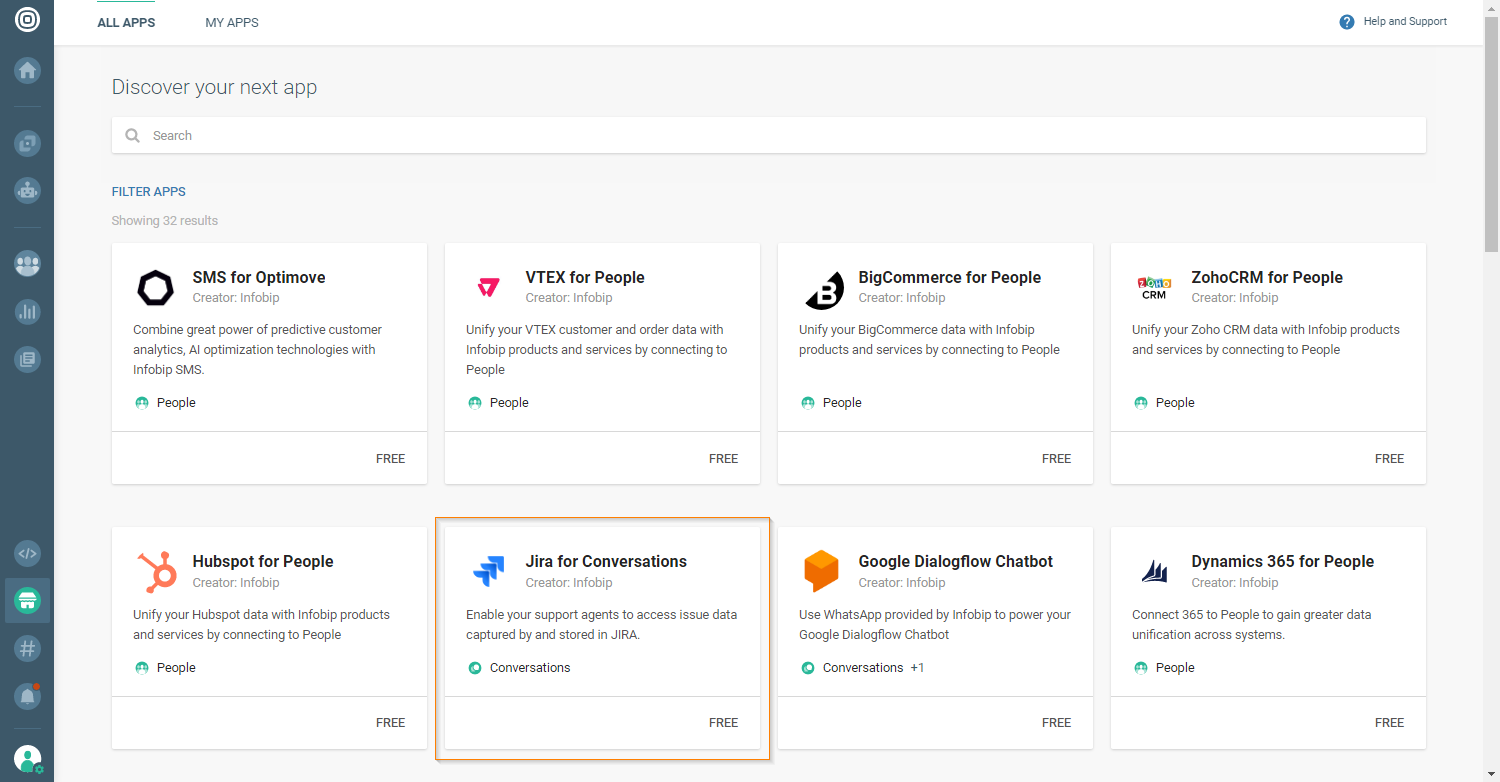Click the app store icon in sidebar

click(27, 601)
